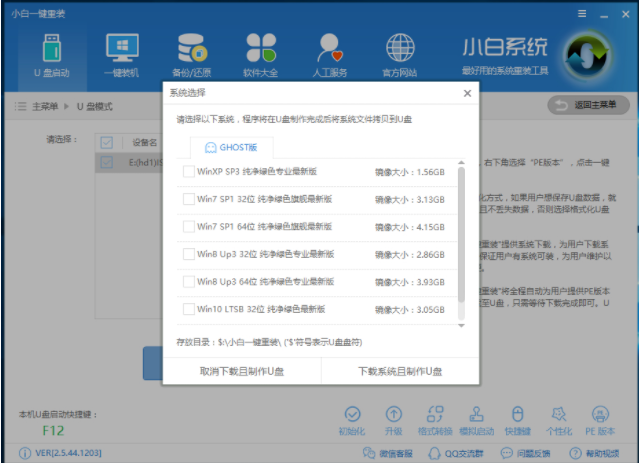Open the PE版本 icon

[599, 417]
